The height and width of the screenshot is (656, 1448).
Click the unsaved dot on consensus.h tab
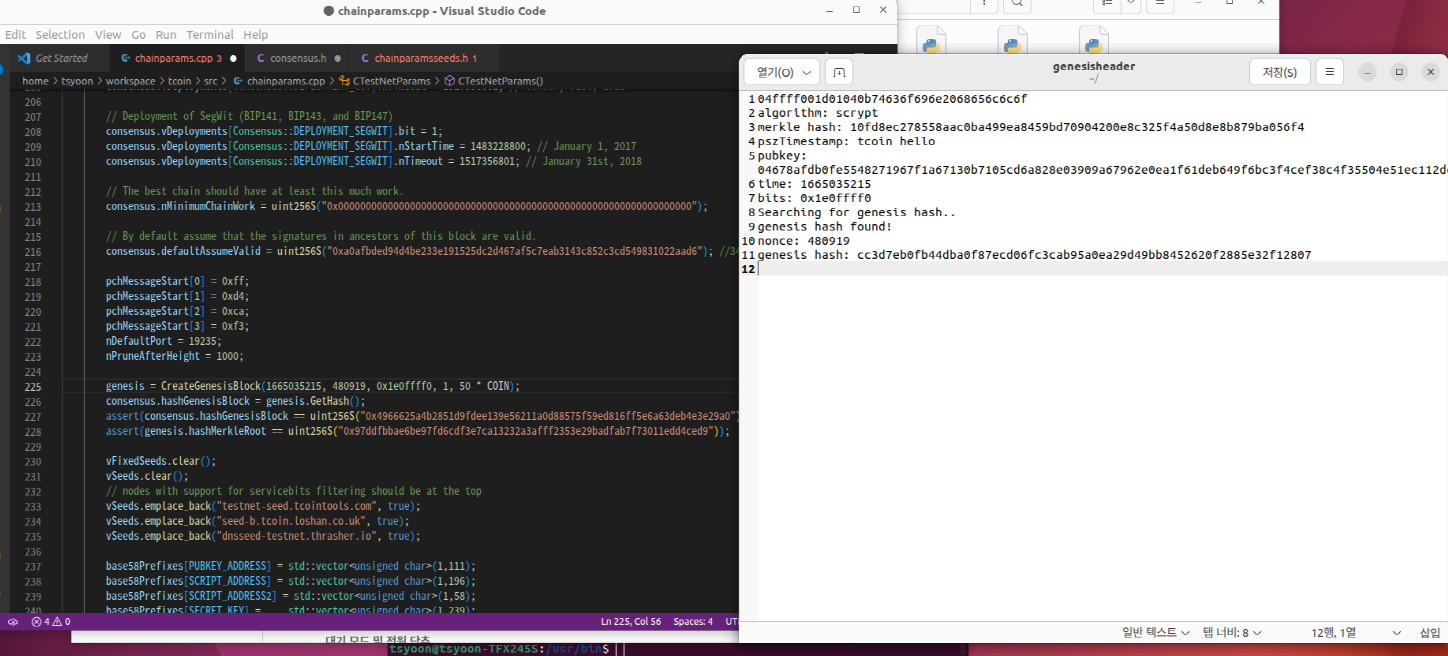coord(337,58)
